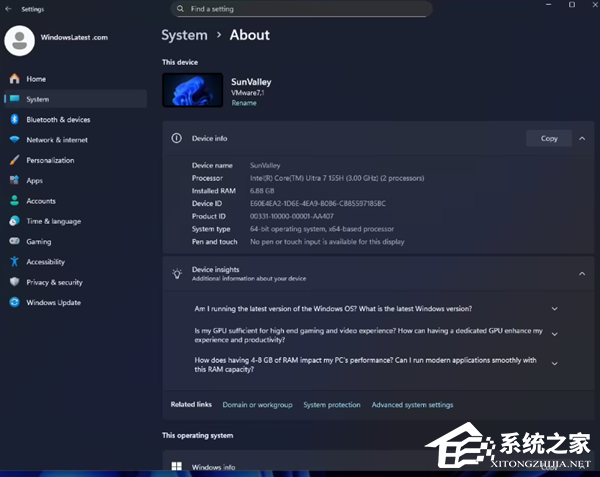The image size is (600, 477).
Task: Open System protection link
Action: pos(332,405)
